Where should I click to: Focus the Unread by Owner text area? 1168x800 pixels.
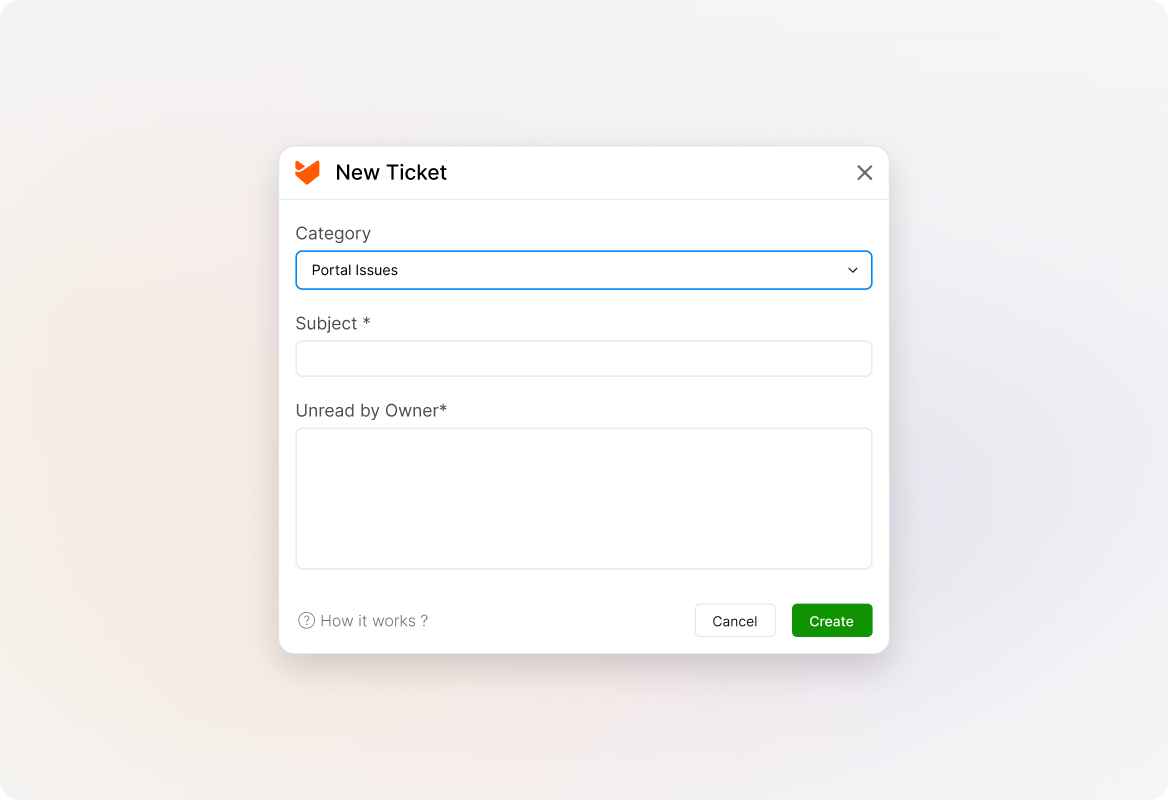[x=584, y=498]
